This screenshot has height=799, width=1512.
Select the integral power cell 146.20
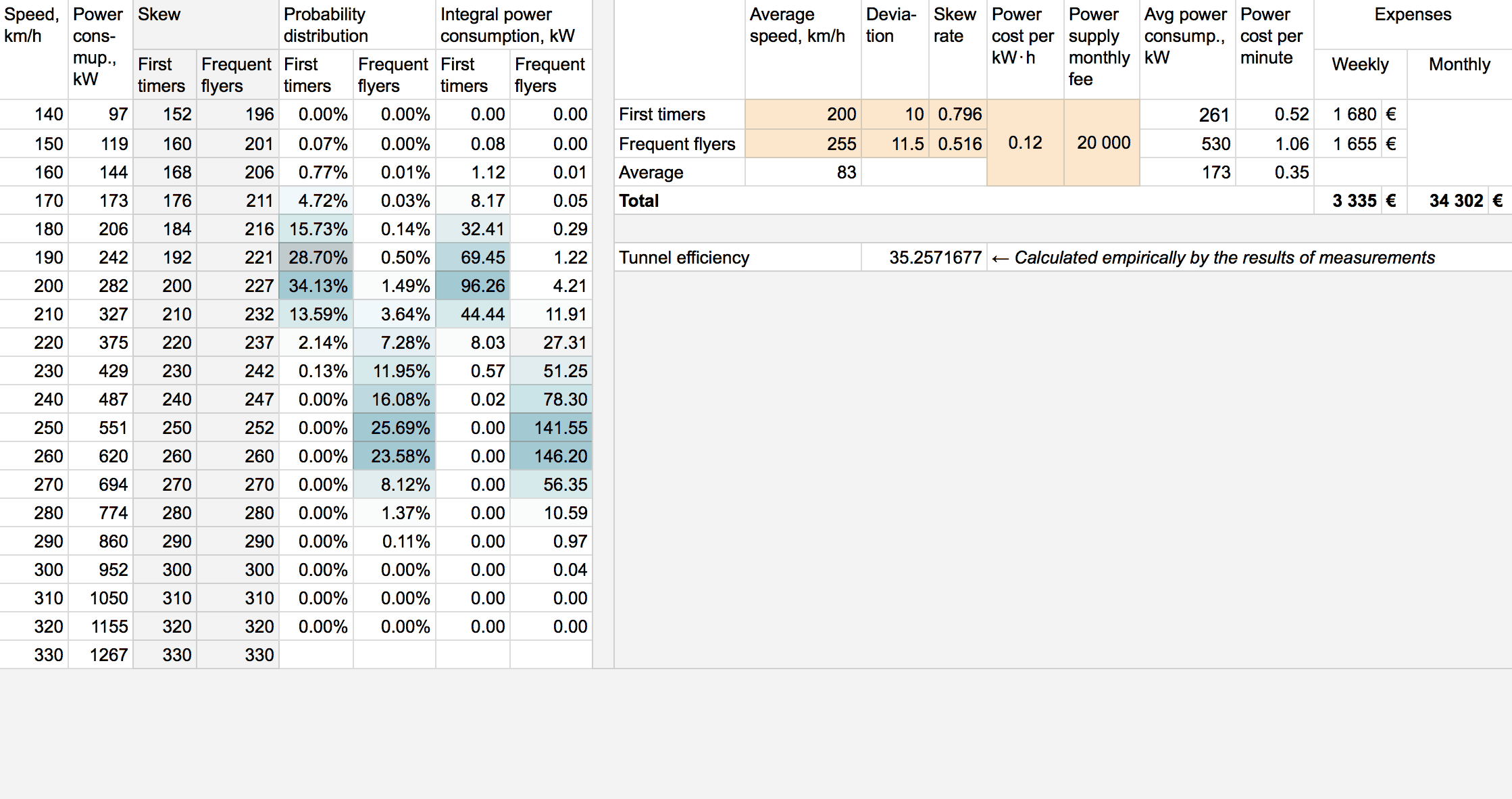(x=551, y=456)
